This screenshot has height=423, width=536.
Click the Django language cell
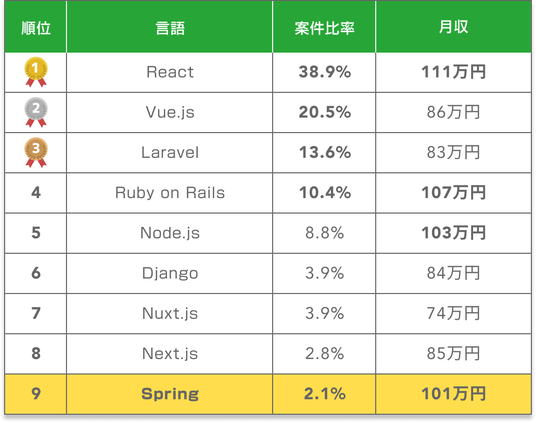pos(170,273)
